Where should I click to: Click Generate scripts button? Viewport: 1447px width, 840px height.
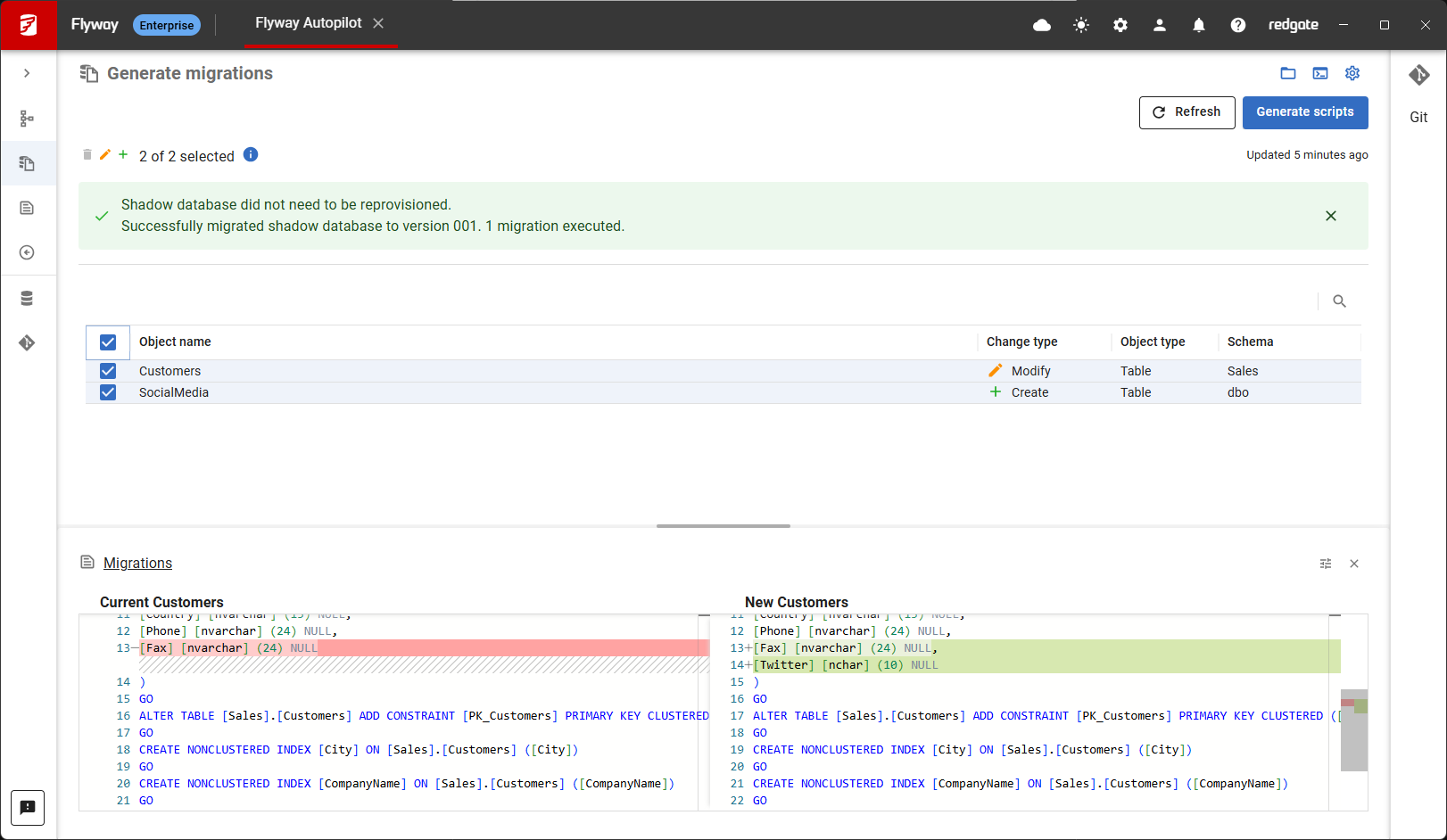[1305, 112]
